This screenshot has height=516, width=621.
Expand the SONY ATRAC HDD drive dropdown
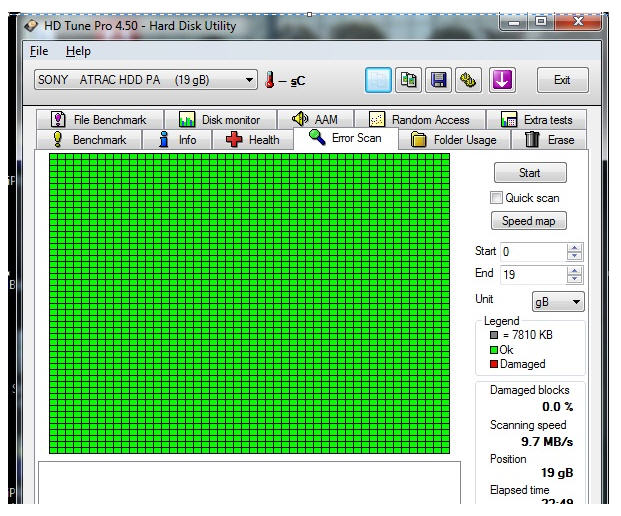pos(250,80)
